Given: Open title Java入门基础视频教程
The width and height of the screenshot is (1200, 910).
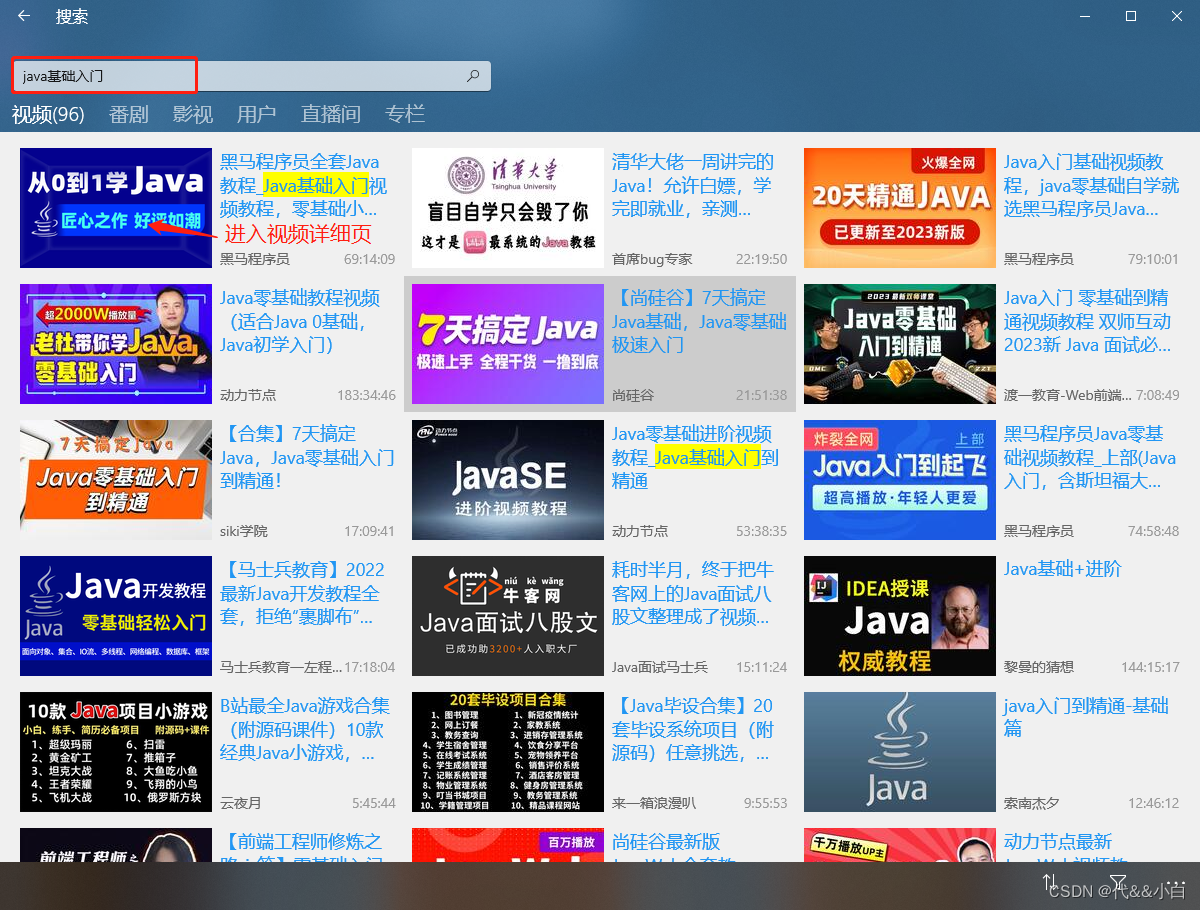Looking at the screenshot, I should tap(1091, 186).
